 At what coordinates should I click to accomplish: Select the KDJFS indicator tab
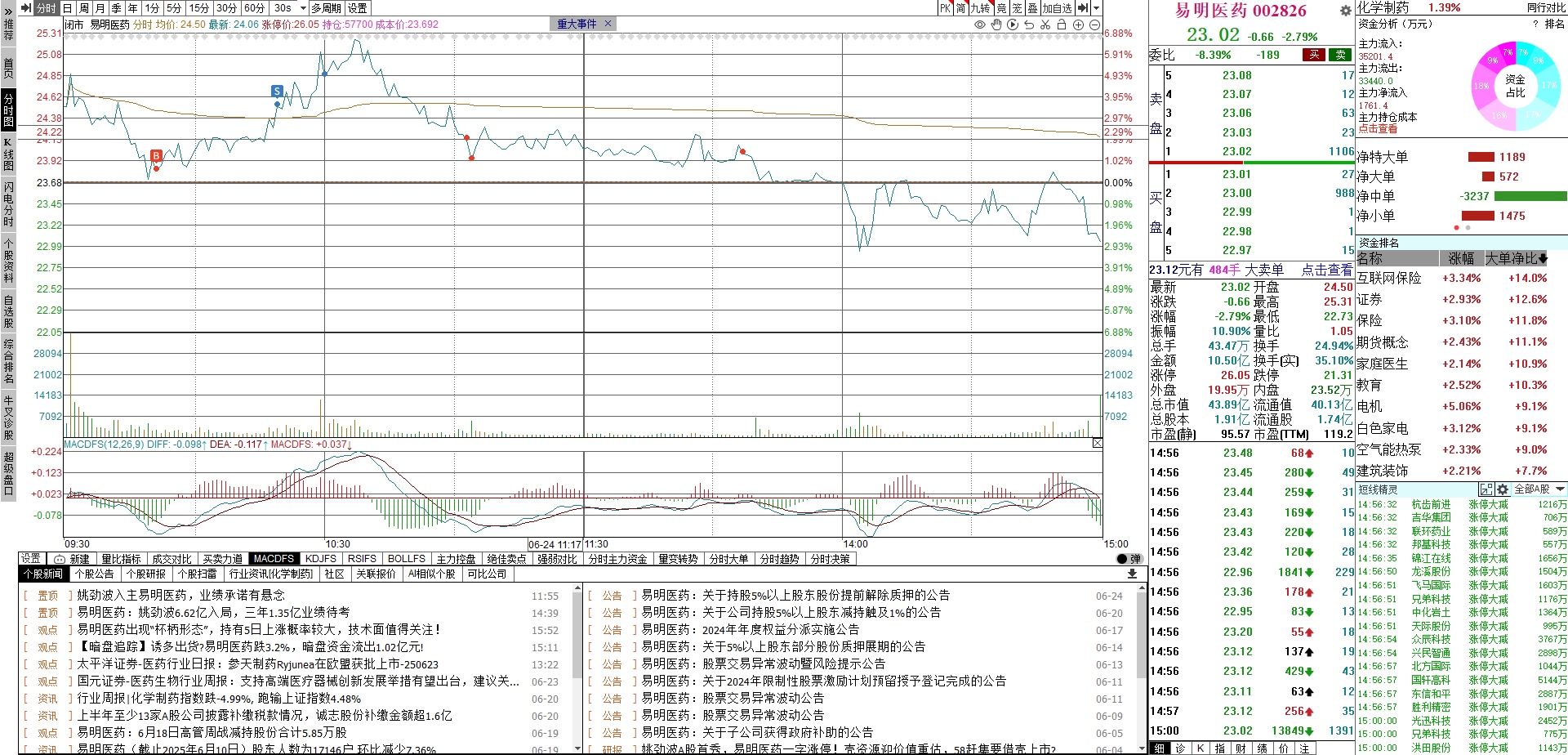click(320, 559)
